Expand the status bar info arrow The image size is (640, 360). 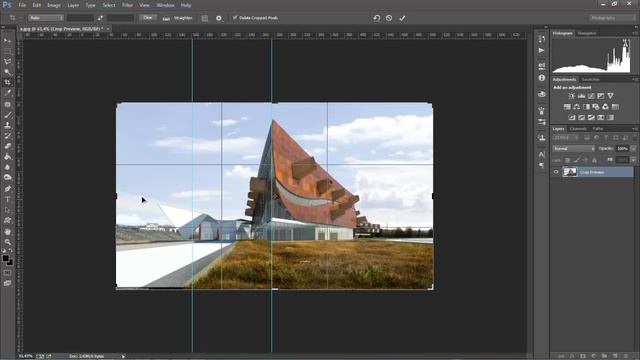[123, 356]
